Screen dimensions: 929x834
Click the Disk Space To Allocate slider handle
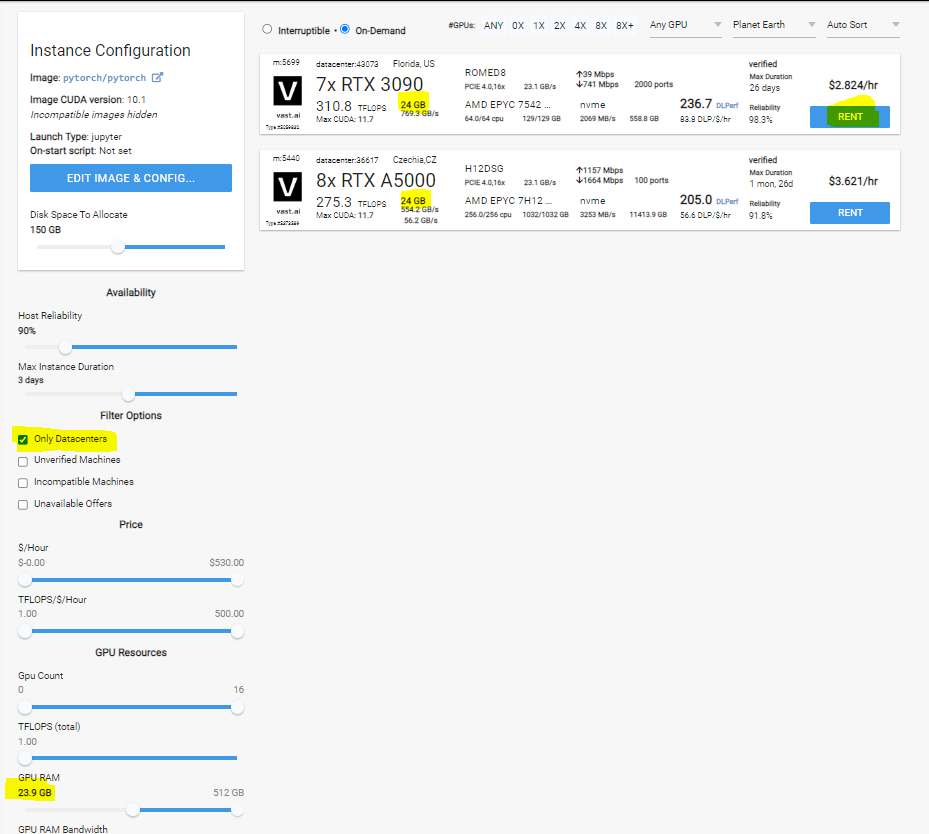pos(118,247)
